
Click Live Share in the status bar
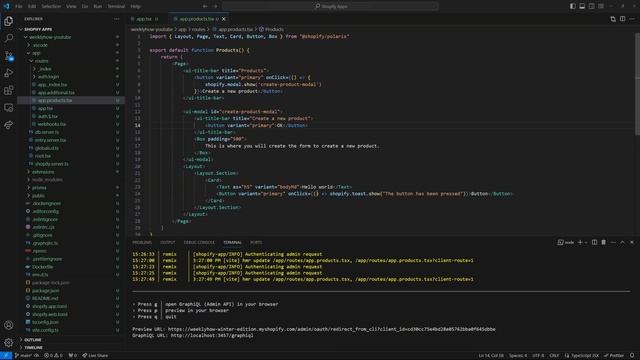95,356
